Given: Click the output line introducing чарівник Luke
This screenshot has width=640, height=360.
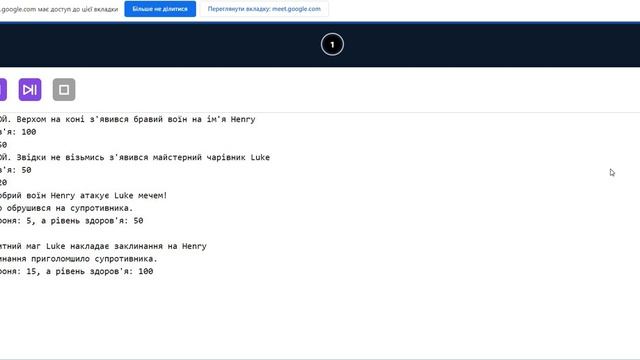Looking at the screenshot, I should (135, 157).
